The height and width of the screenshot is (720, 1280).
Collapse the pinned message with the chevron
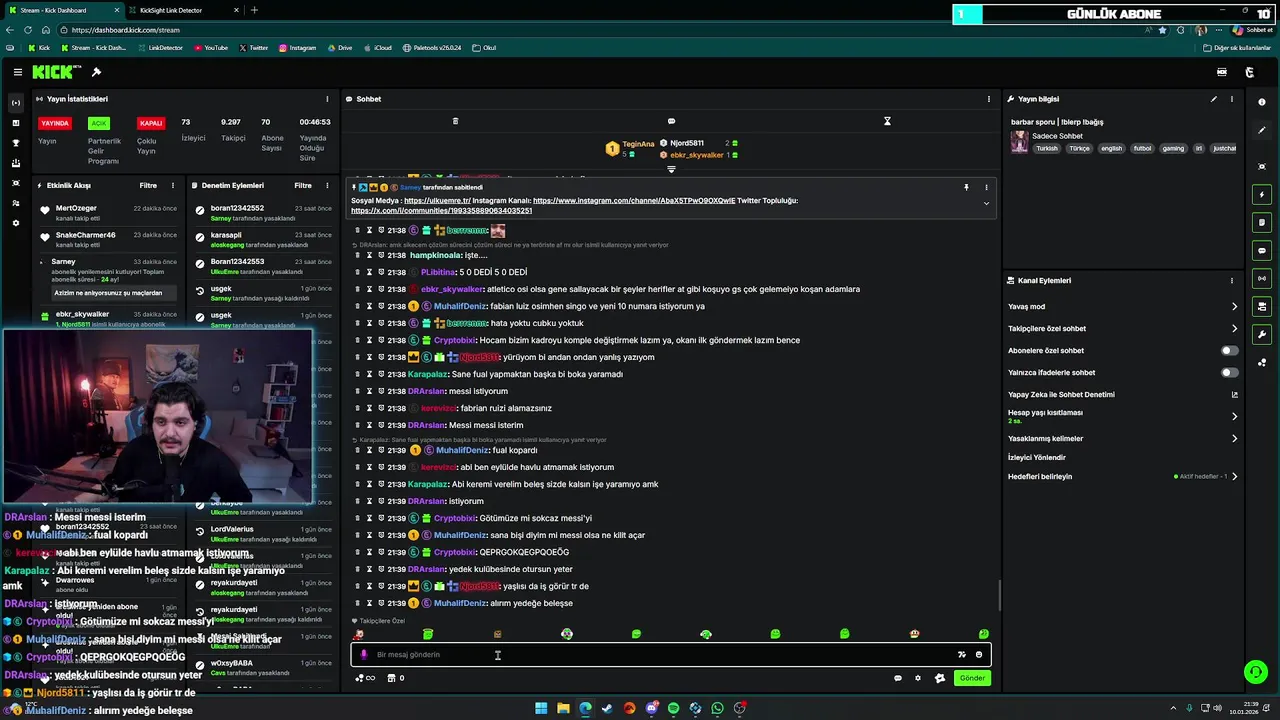coord(986,203)
